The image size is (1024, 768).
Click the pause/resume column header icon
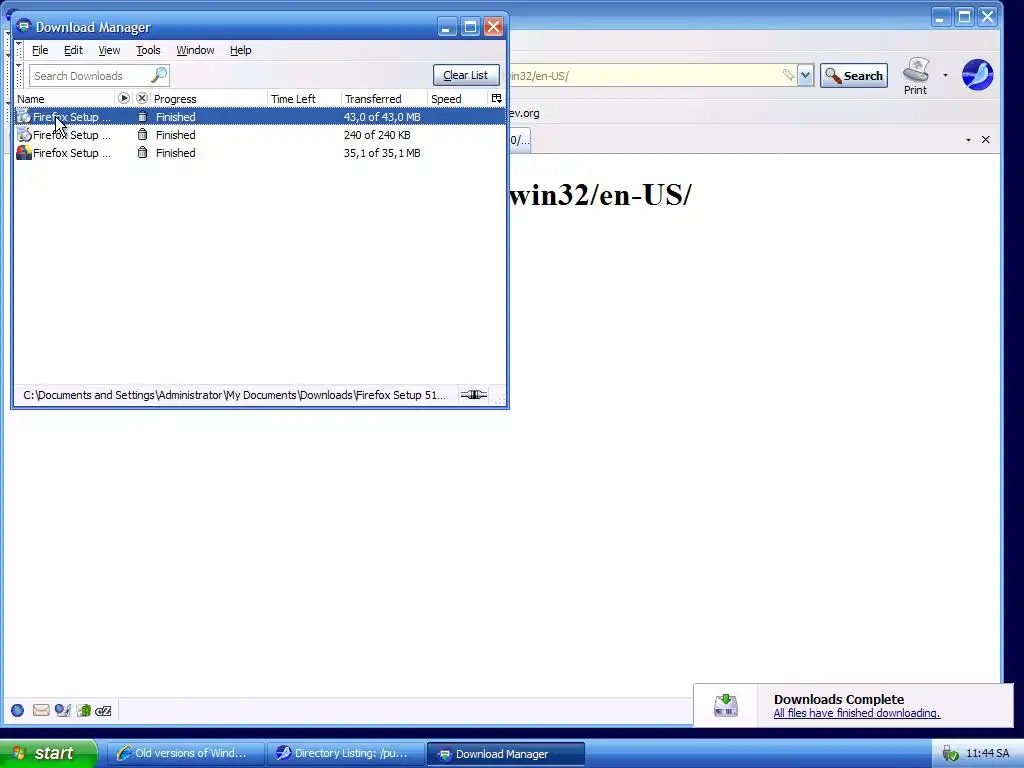(123, 98)
